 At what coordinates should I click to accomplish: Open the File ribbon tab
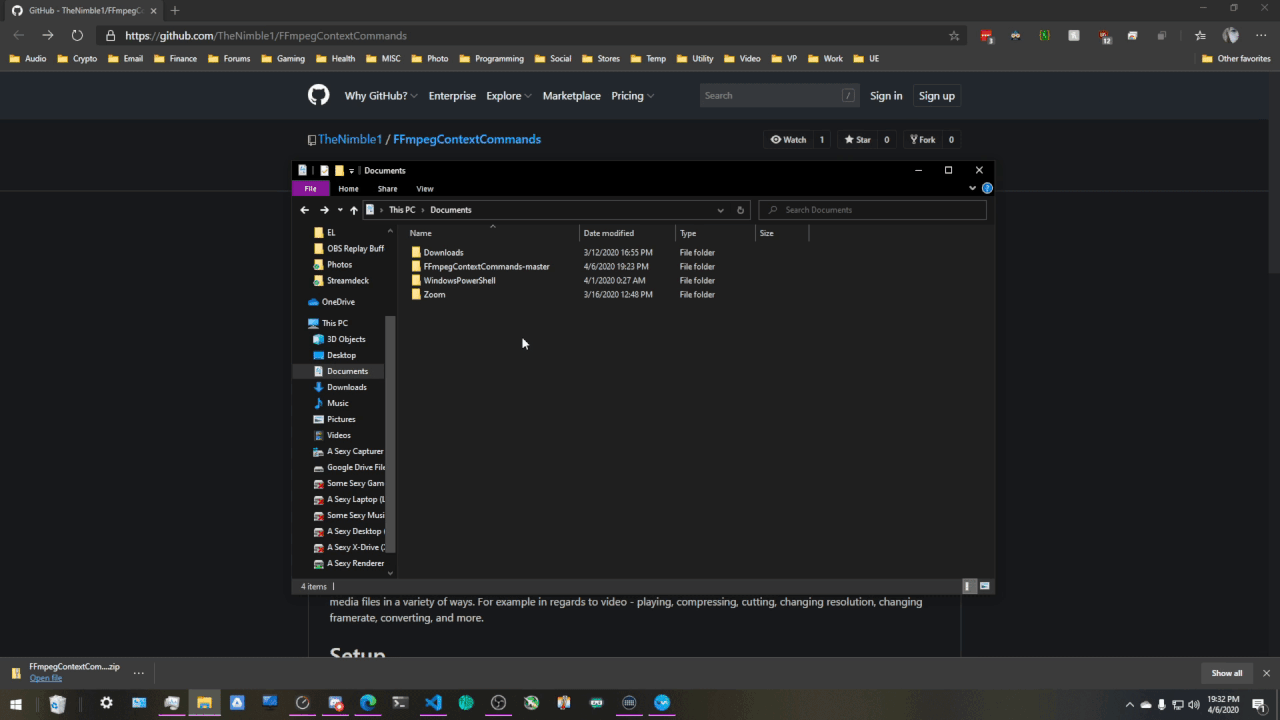tap(310, 189)
